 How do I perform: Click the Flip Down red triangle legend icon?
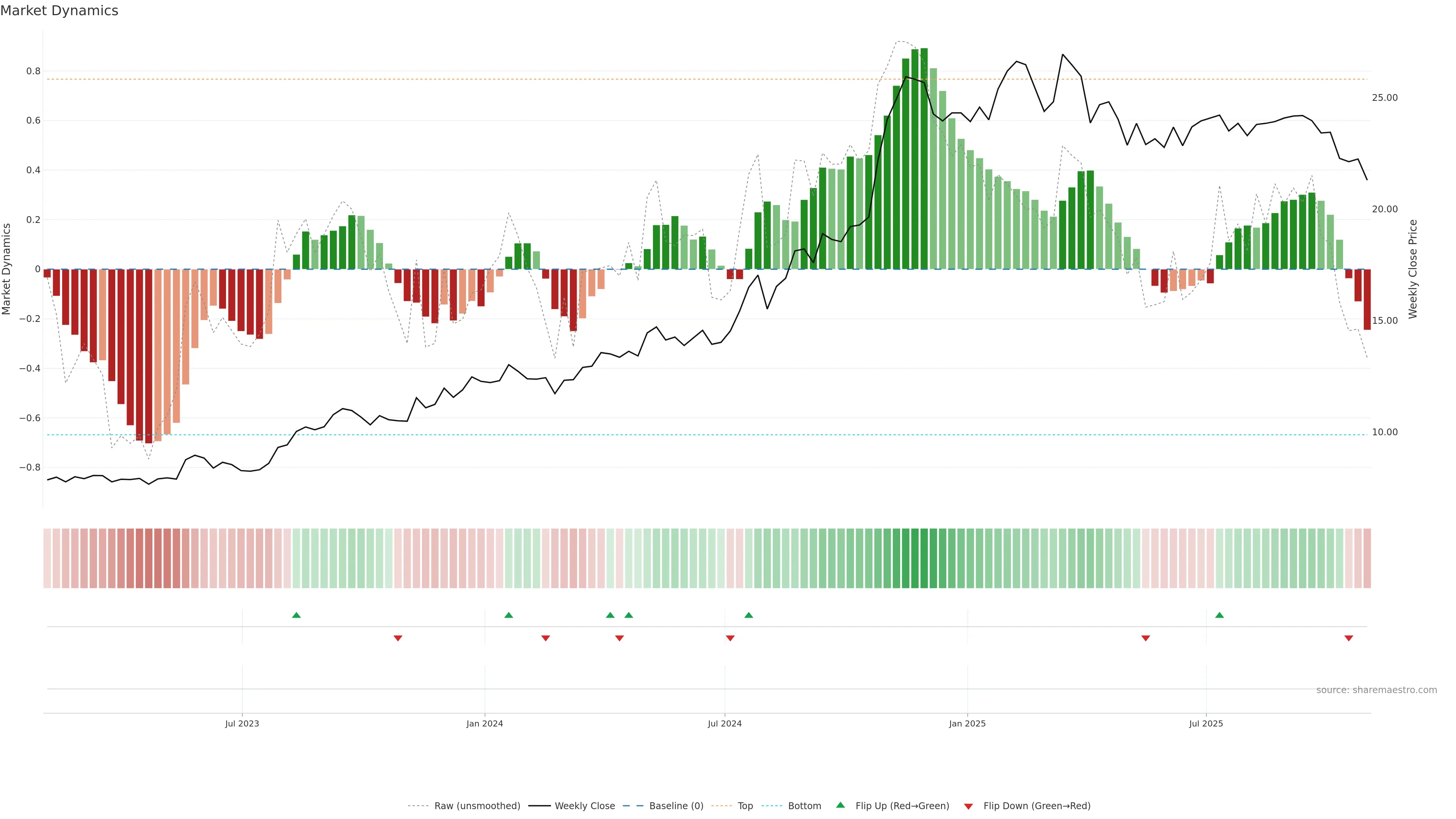(968, 806)
